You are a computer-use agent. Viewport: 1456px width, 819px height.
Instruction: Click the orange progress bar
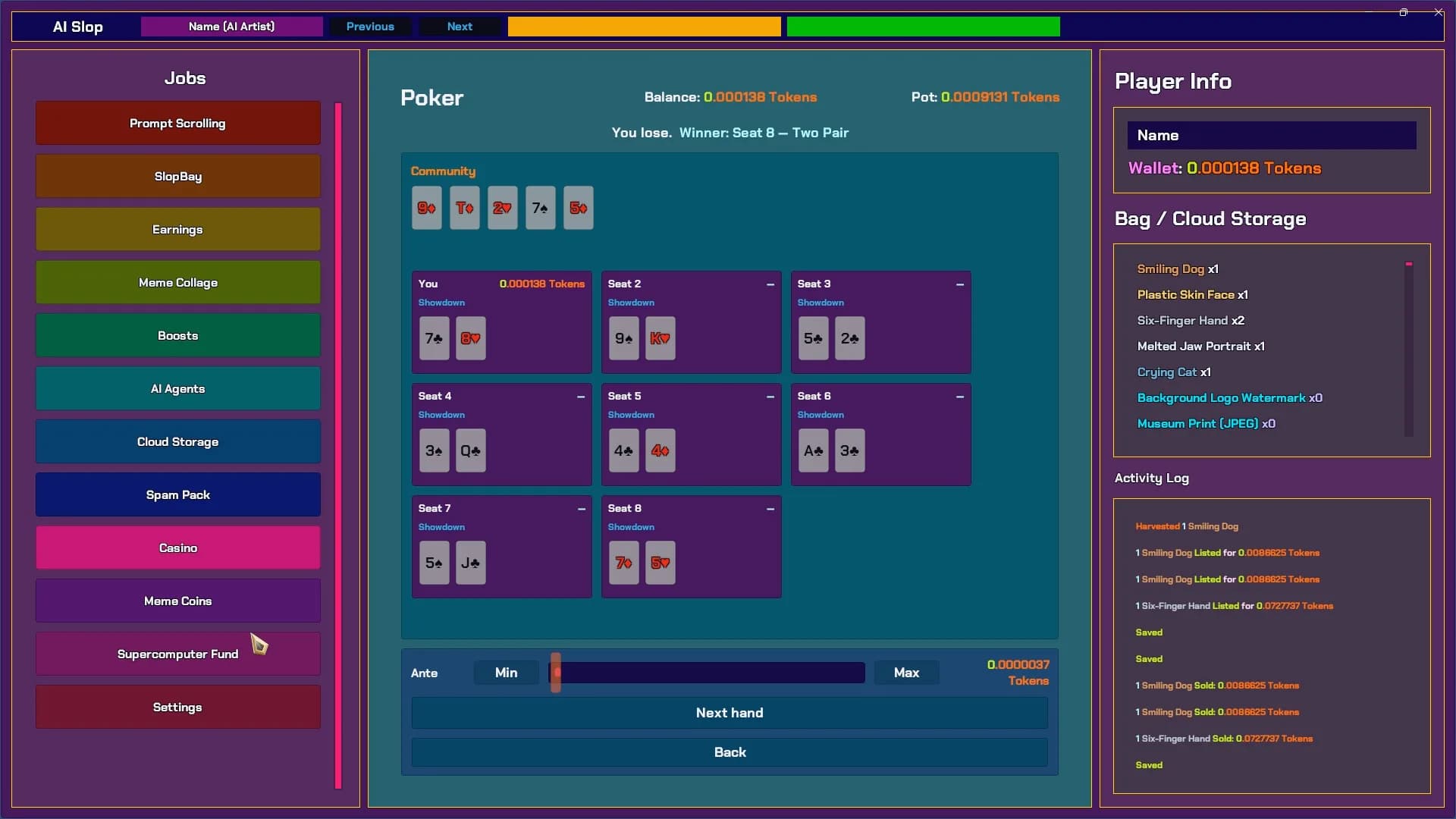point(645,27)
